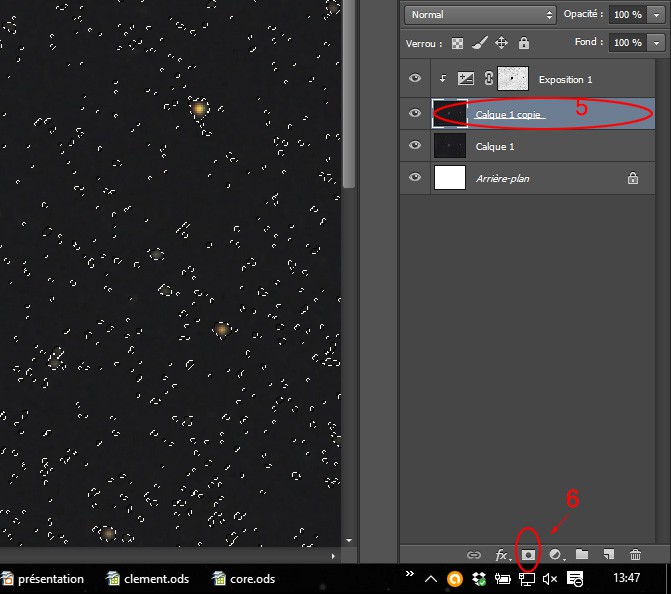Click the Dropbox tray icon
Viewport: 671px width, 594px height.
coord(479,579)
